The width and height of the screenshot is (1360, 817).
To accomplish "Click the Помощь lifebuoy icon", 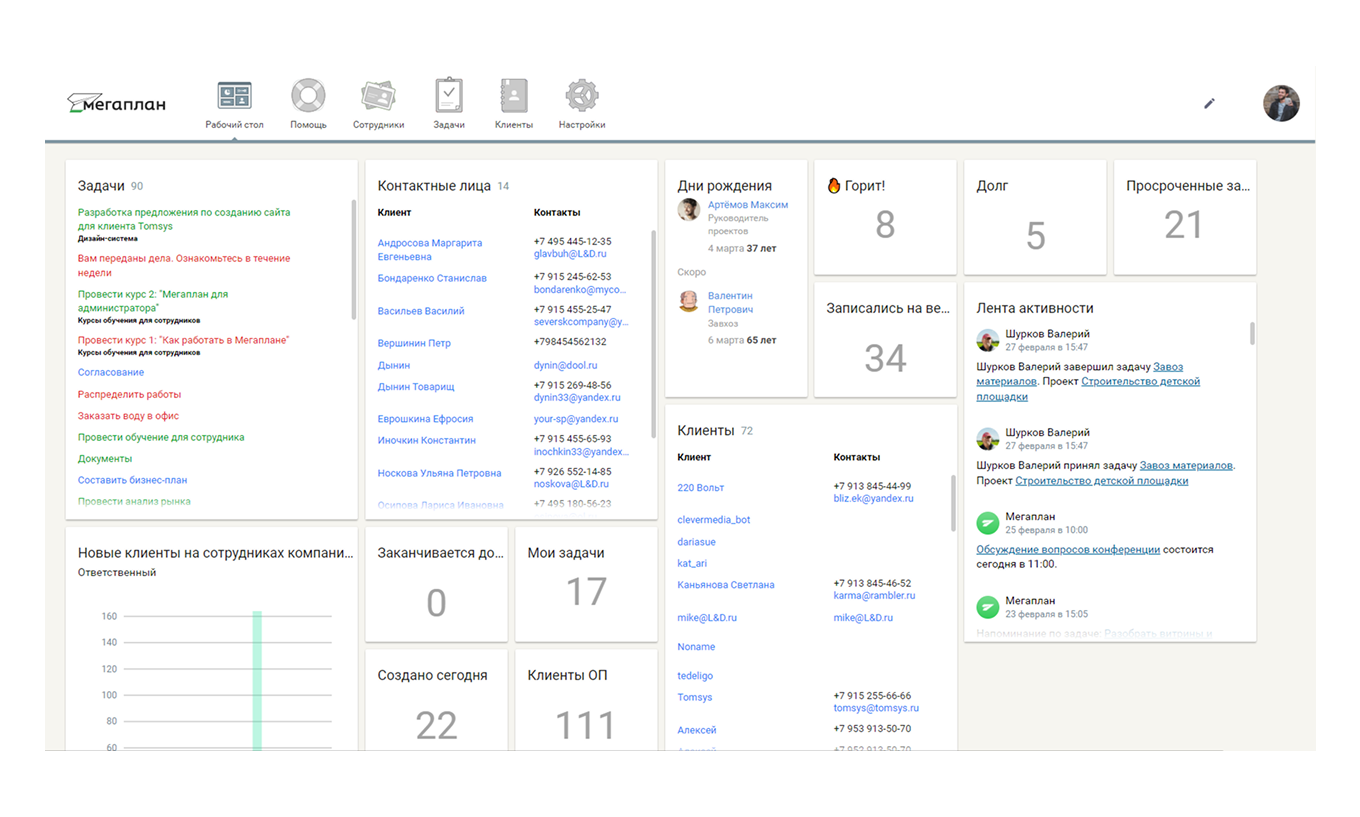I will coord(308,97).
